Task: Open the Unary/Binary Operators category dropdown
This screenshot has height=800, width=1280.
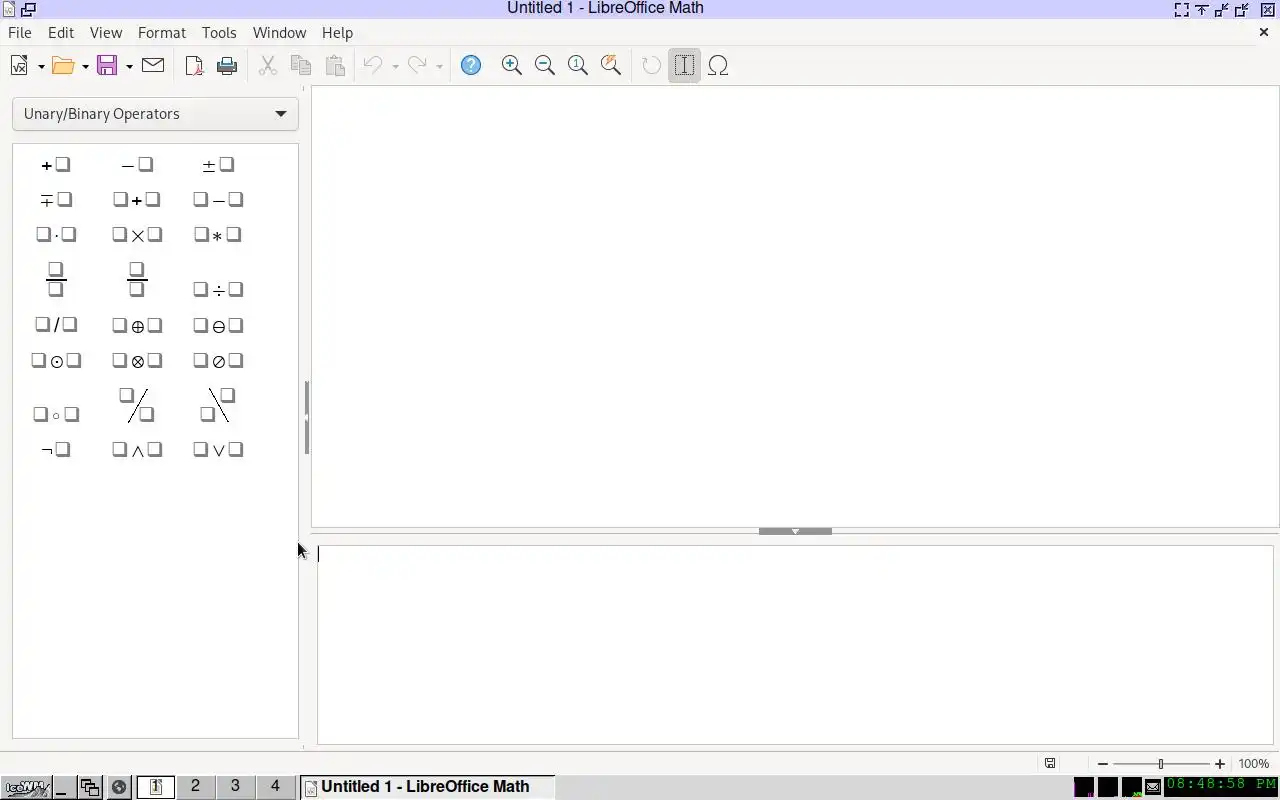Action: 155,114
